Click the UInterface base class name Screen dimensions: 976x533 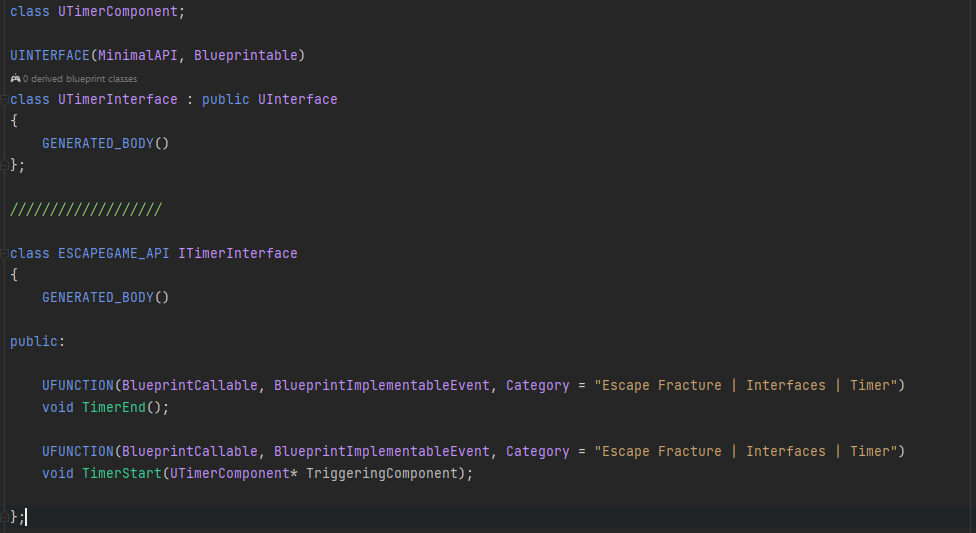click(298, 100)
